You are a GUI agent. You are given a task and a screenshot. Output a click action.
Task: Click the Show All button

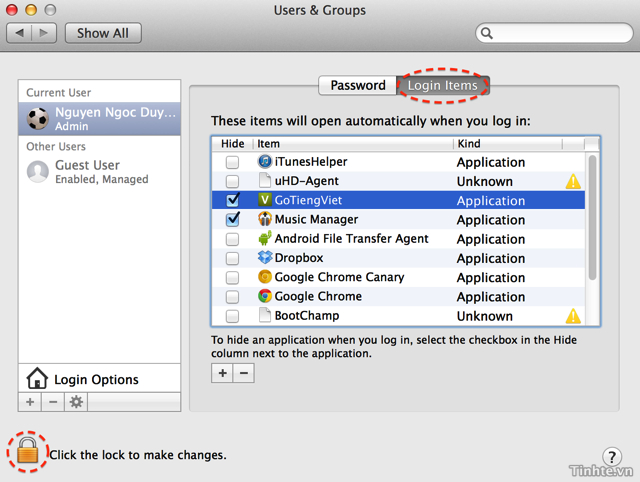(x=103, y=33)
